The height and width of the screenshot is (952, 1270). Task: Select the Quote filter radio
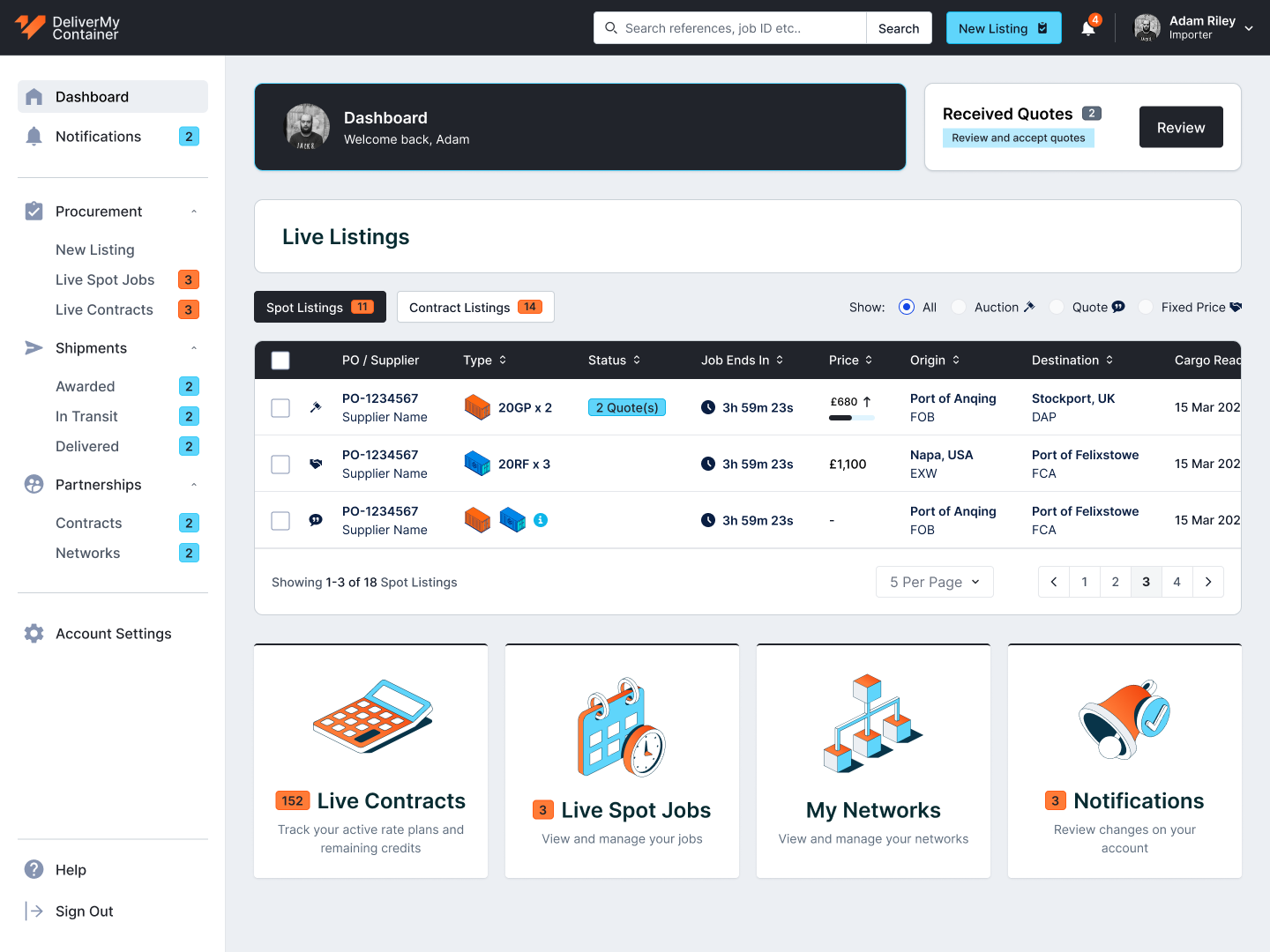click(1057, 307)
